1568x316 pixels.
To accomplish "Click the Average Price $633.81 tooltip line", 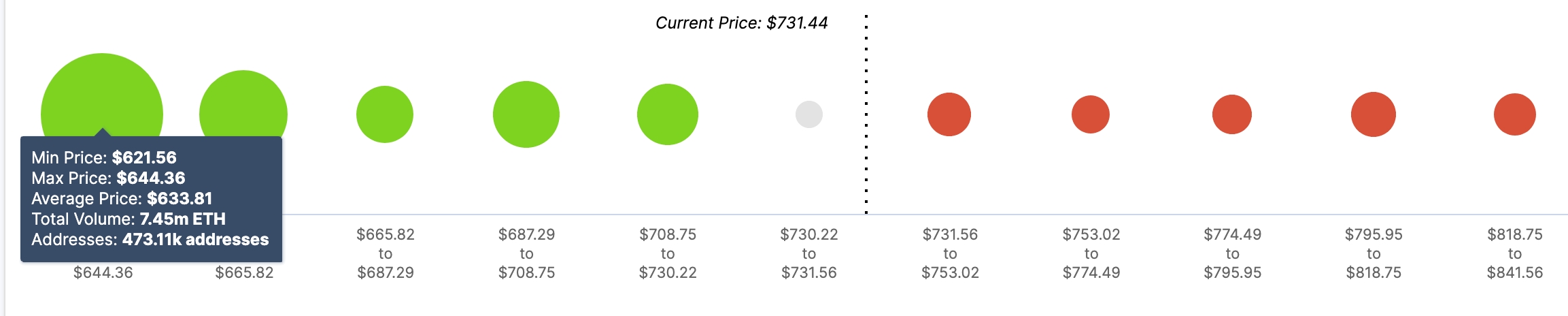I will click(x=122, y=199).
